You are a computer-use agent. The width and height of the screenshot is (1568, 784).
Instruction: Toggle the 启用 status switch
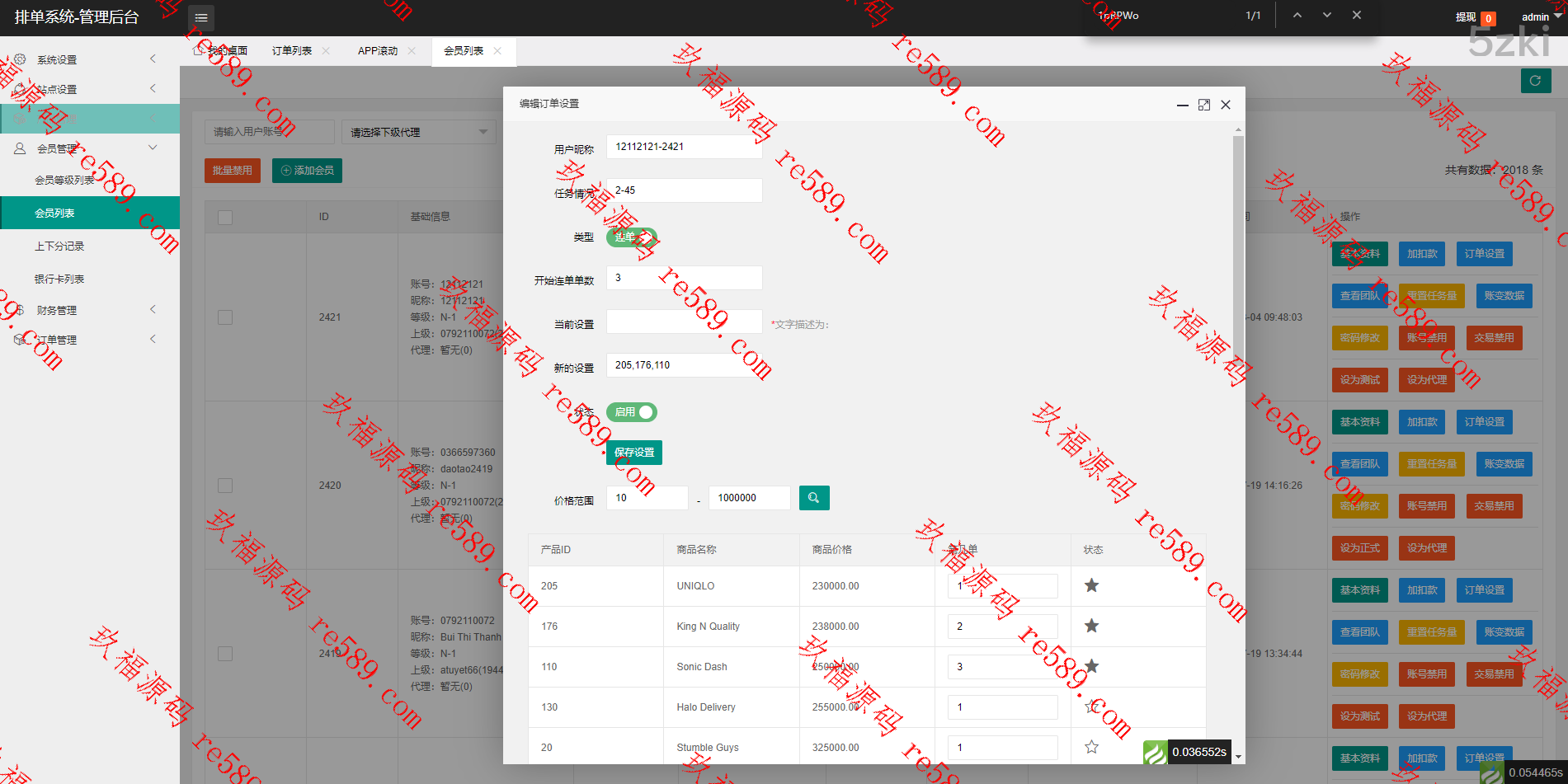[x=632, y=412]
